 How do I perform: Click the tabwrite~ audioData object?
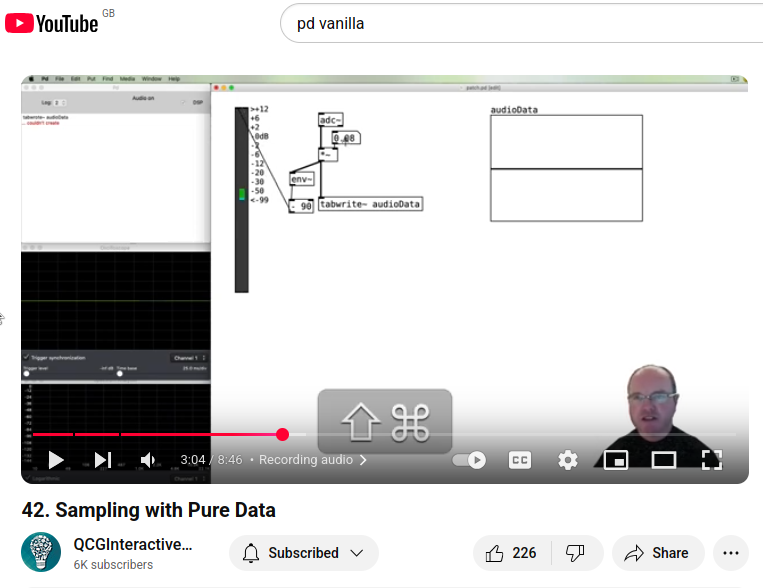click(370, 204)
